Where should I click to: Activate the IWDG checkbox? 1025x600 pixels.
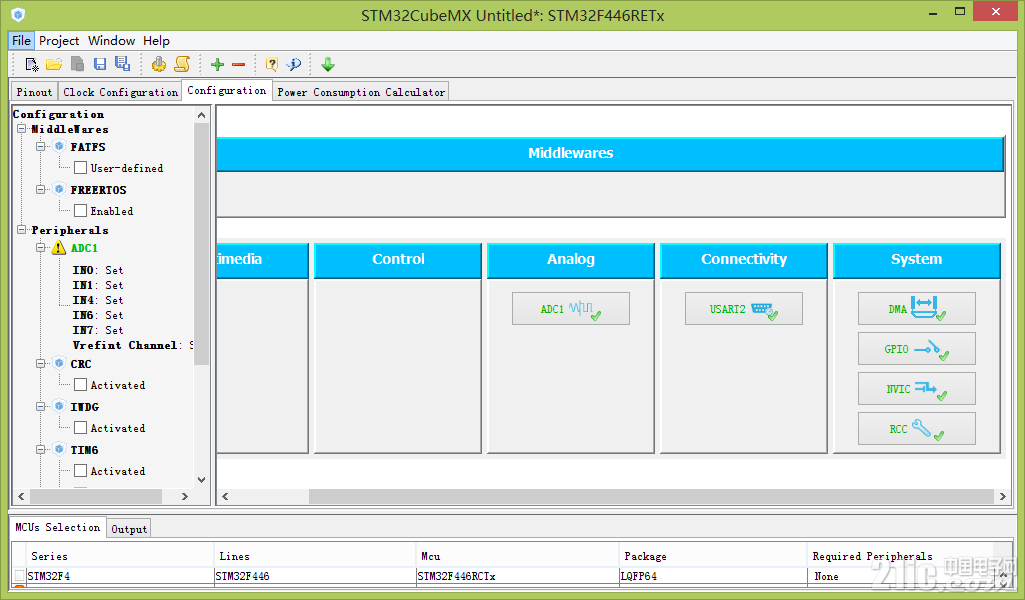pyautogui.click(x=80, y=428)
